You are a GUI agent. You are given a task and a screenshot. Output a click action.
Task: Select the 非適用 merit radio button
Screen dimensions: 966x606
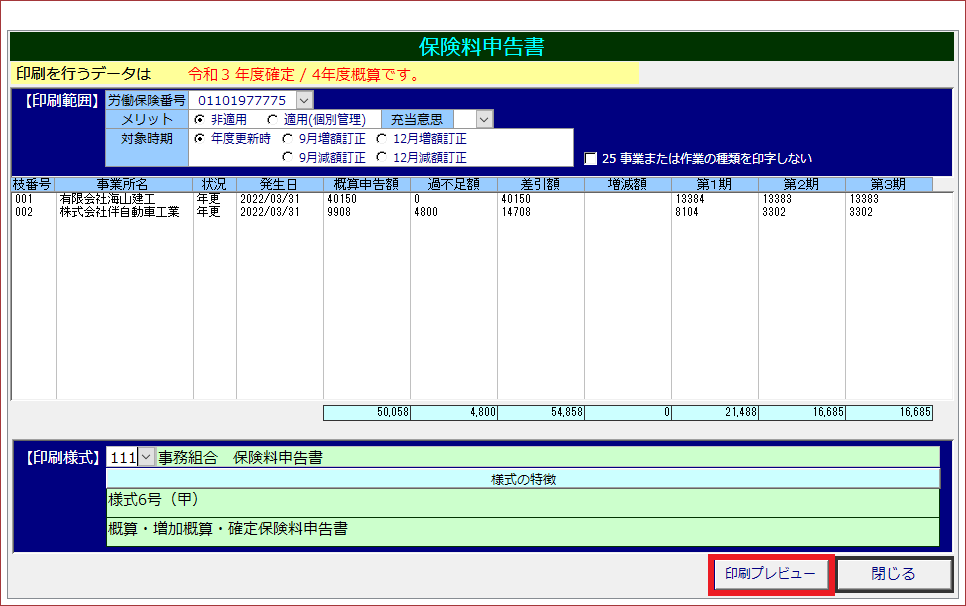tap(200, 119)
